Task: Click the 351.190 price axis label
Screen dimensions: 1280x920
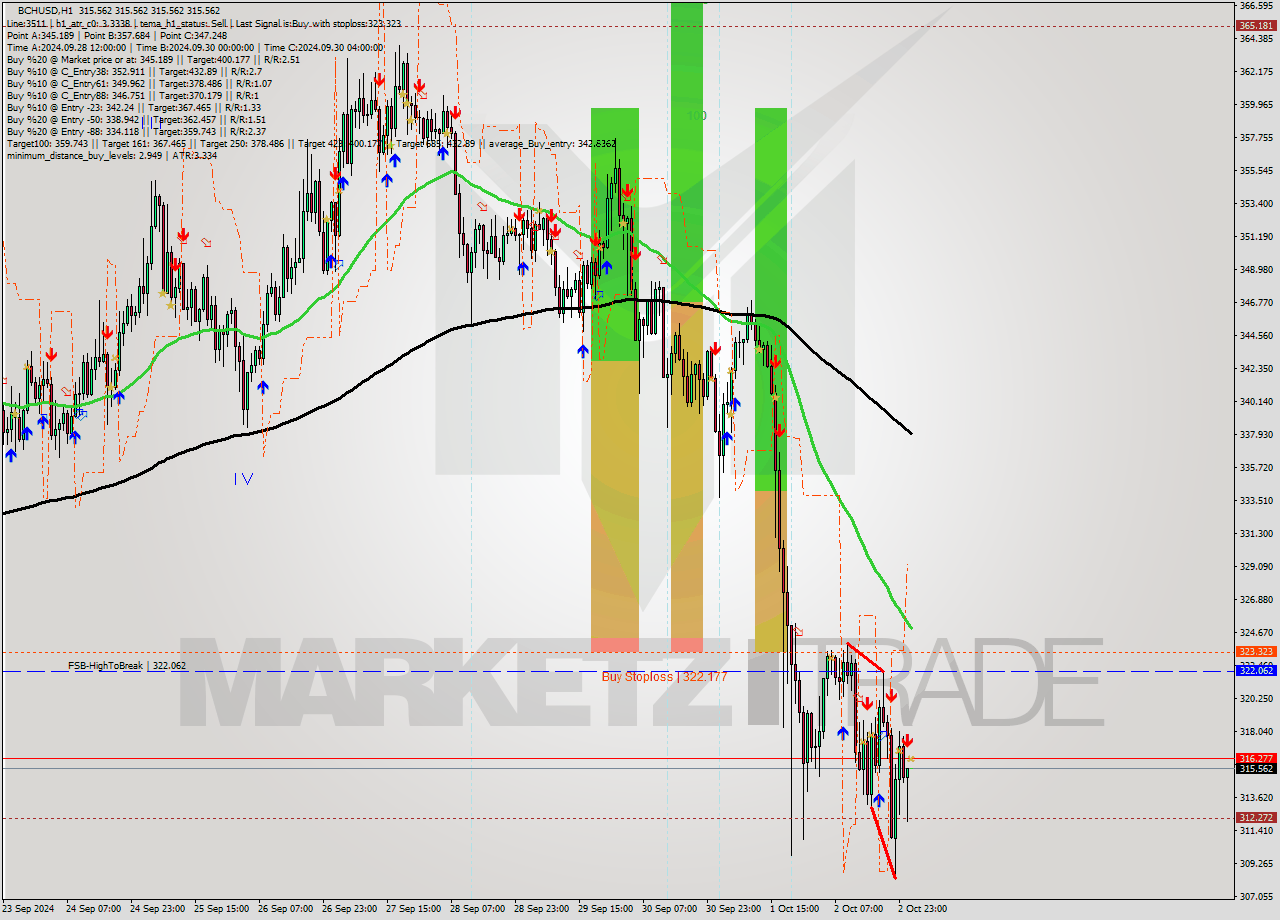Action: click(x=1255, y=236)
